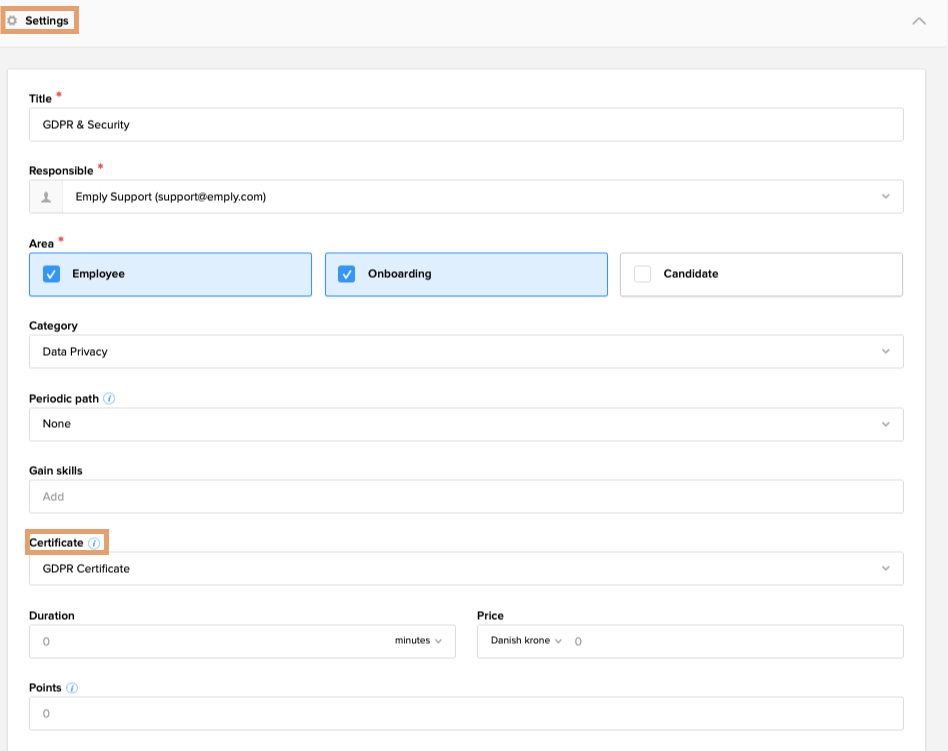948x751 pixels.
Task: Click the Responsible user avatar icon
Action: tap(46, 197)
